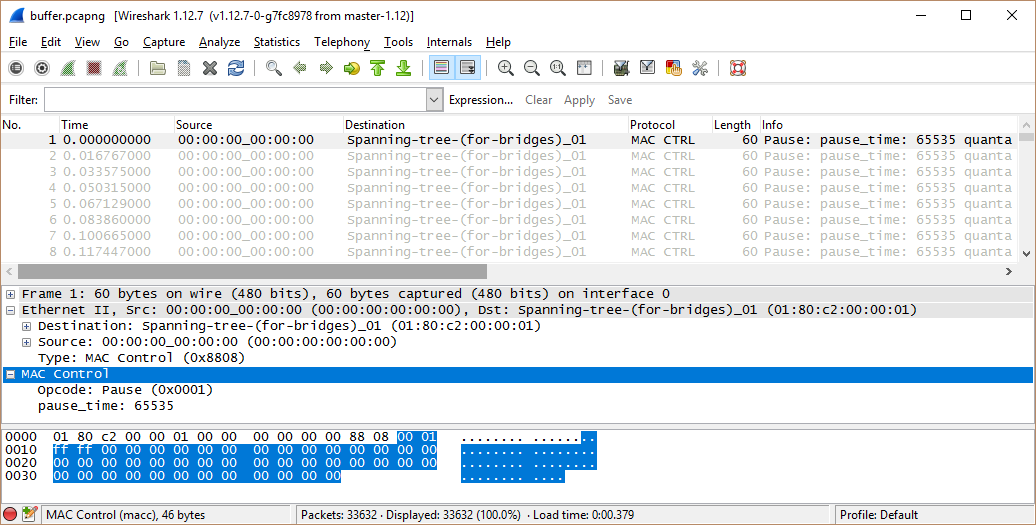Edit coloring rules icon
The image size is (1036, 525).
click(x=673, y=68)
